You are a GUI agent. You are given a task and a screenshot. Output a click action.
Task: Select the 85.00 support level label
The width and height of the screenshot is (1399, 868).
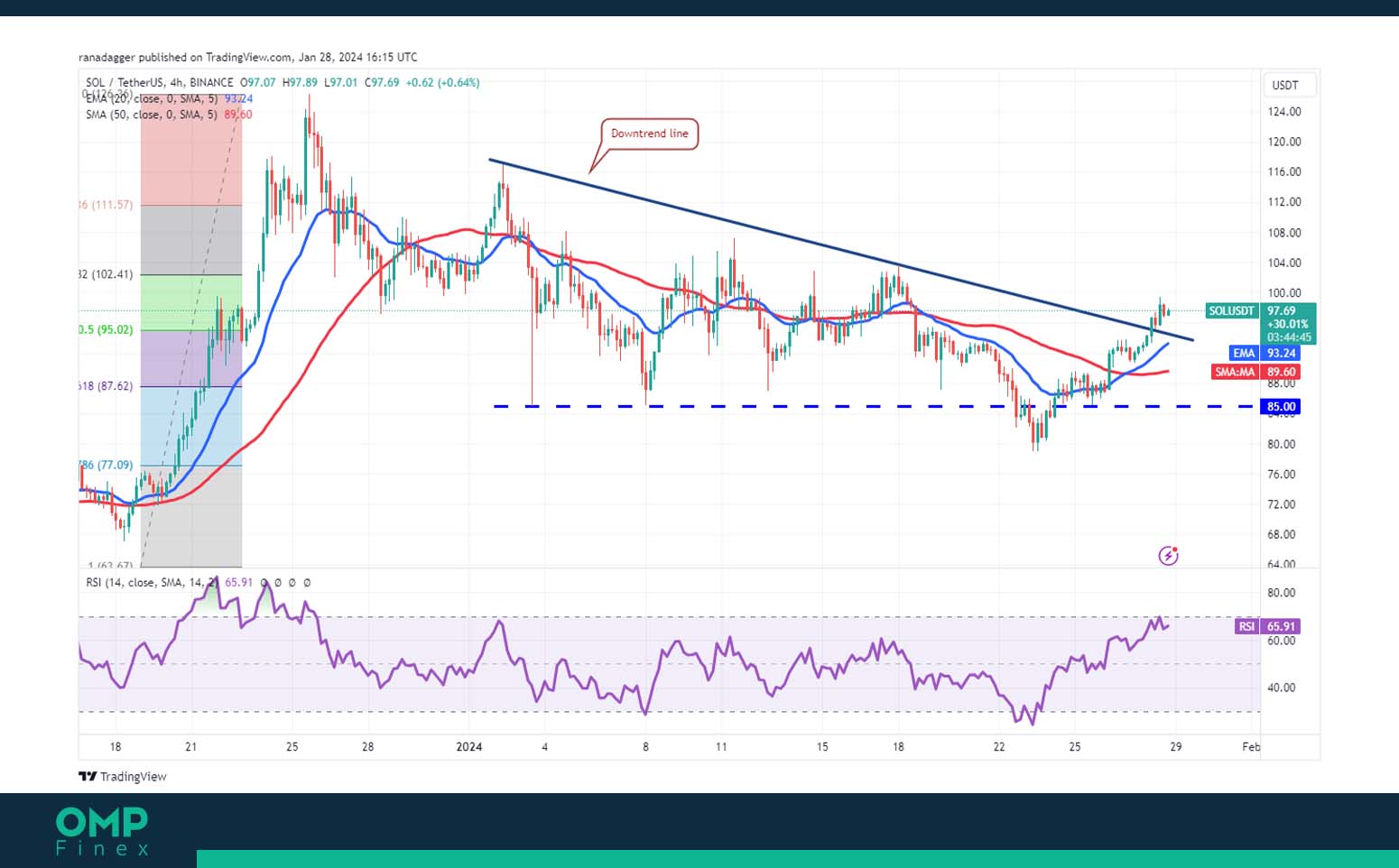coord(1281,407)
